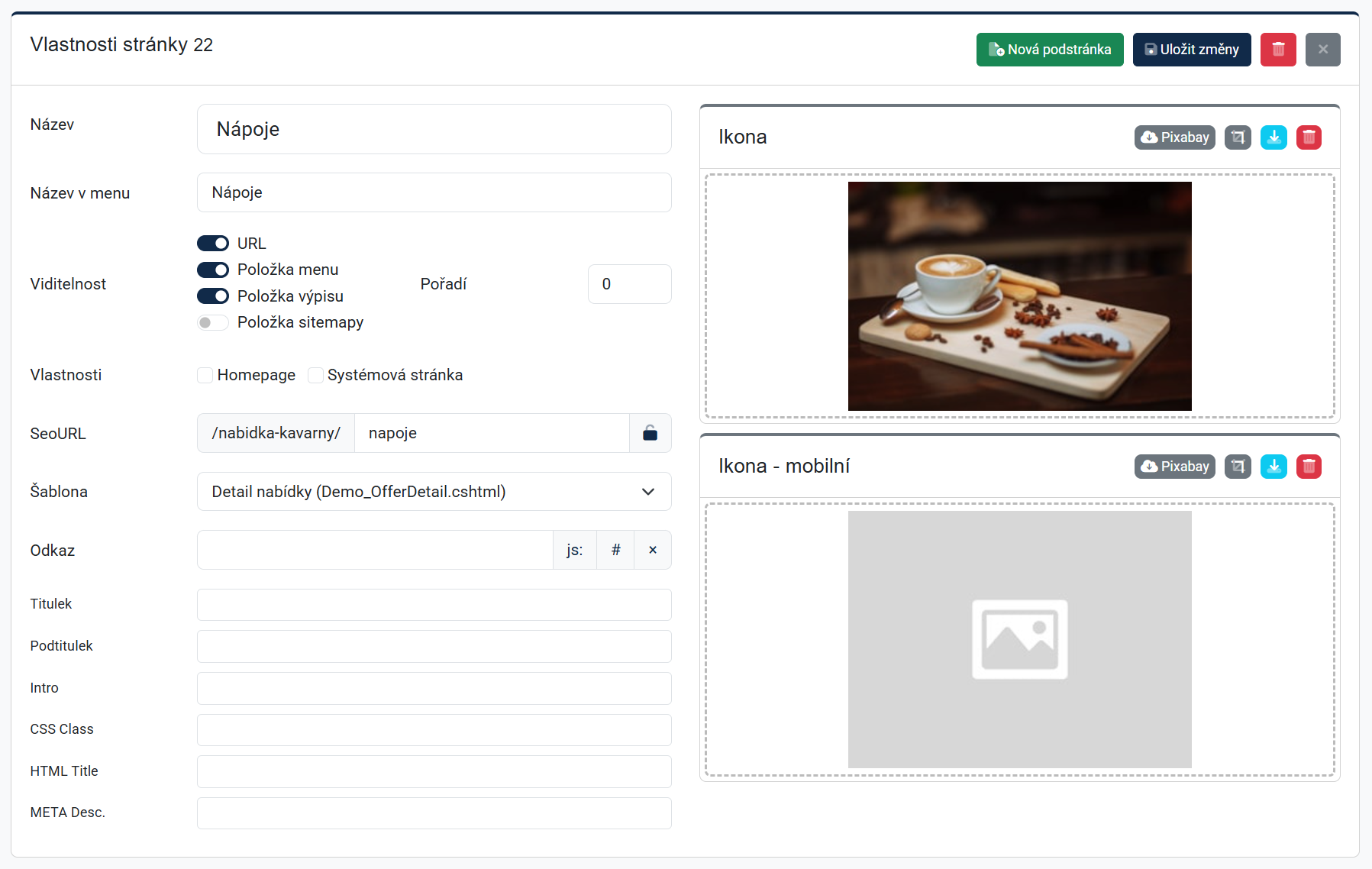
Task: Close the page properties panel
Action: [1323, 50]
